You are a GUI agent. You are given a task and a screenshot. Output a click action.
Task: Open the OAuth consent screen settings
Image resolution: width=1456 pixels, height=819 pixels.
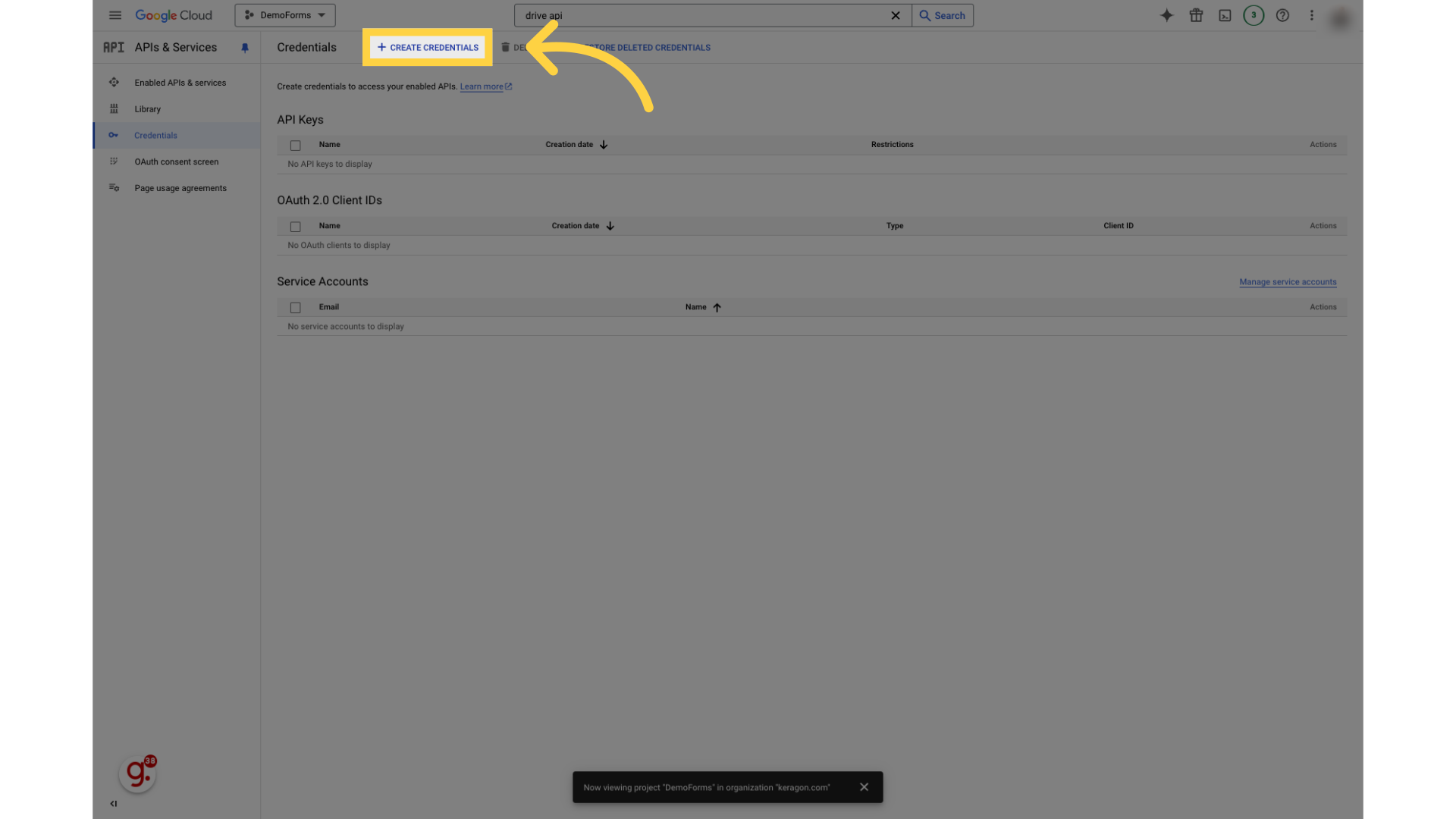(x=176, y=162)
